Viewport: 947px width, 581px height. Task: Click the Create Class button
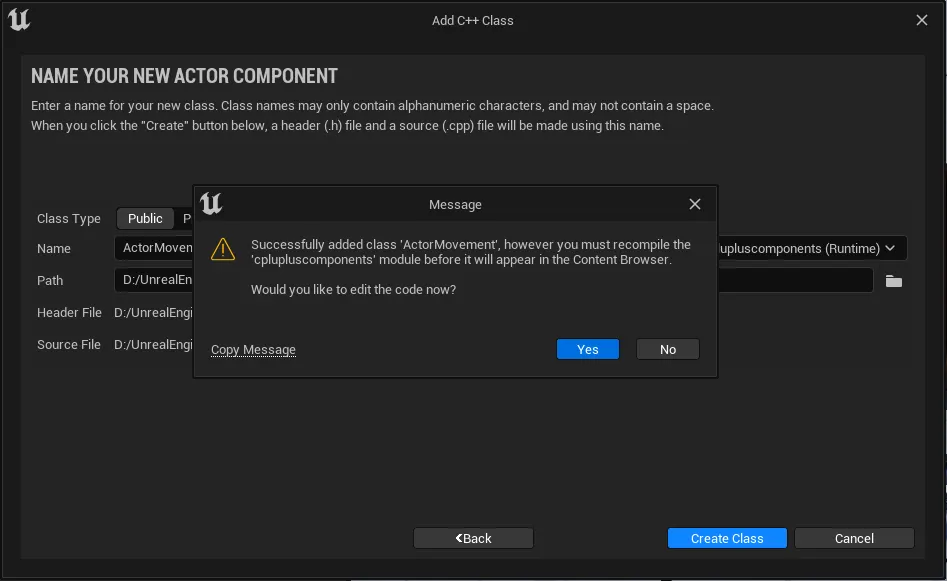point(727,538)
